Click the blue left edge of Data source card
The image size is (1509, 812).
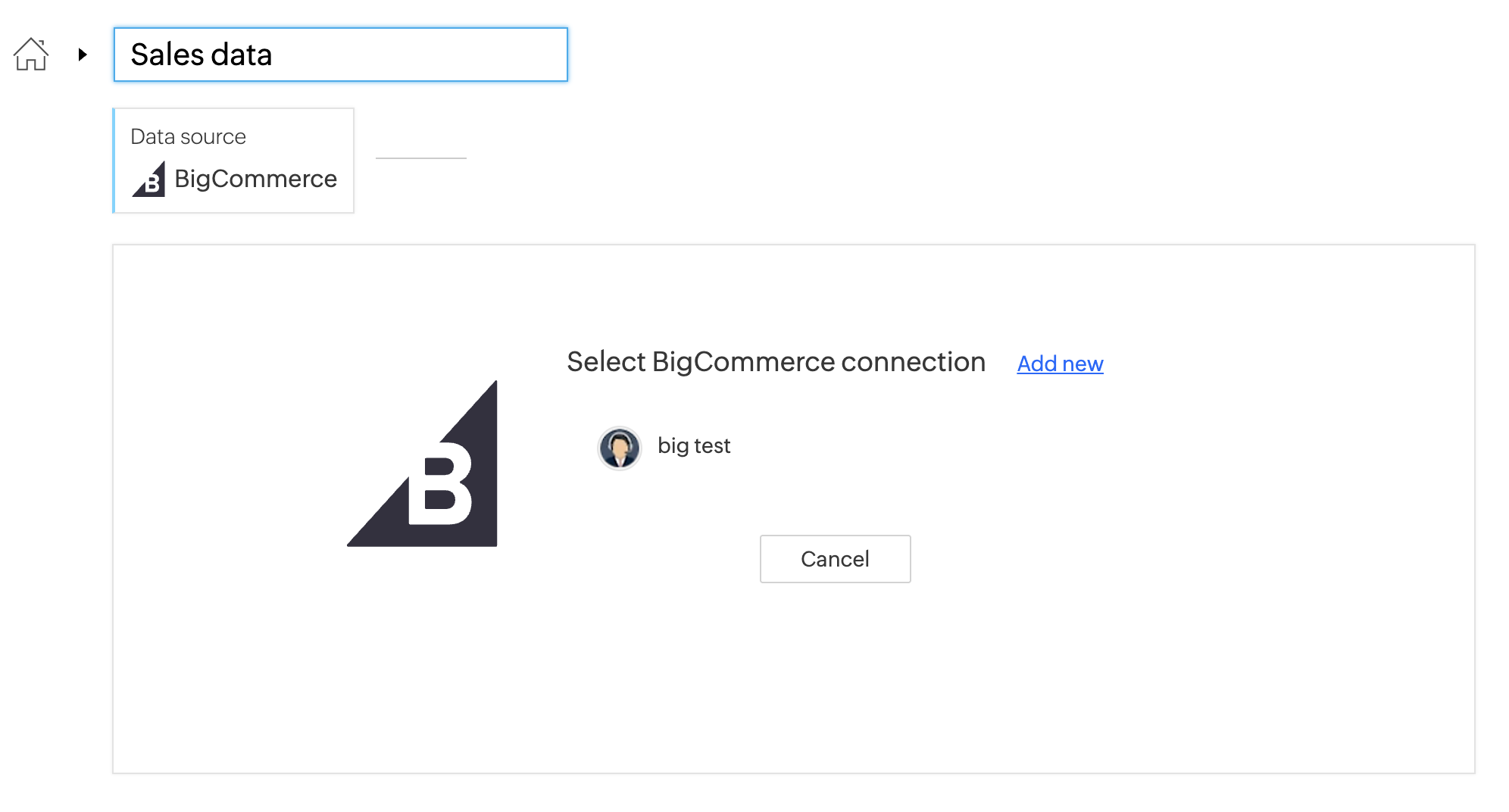tap(114, 161)
